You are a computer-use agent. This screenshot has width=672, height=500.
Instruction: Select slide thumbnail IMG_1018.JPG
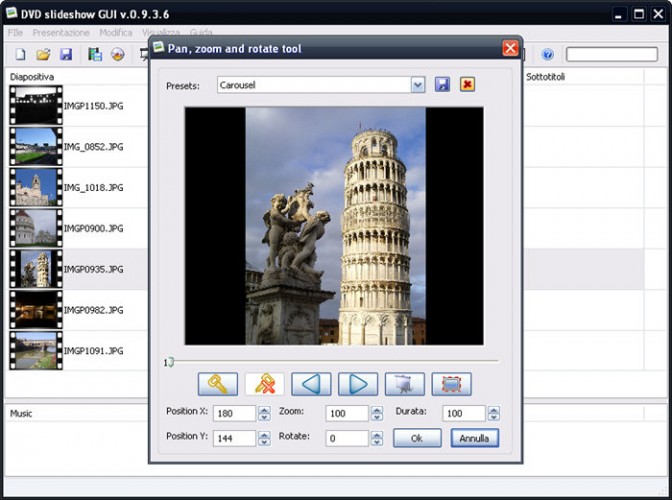point(36,187)
